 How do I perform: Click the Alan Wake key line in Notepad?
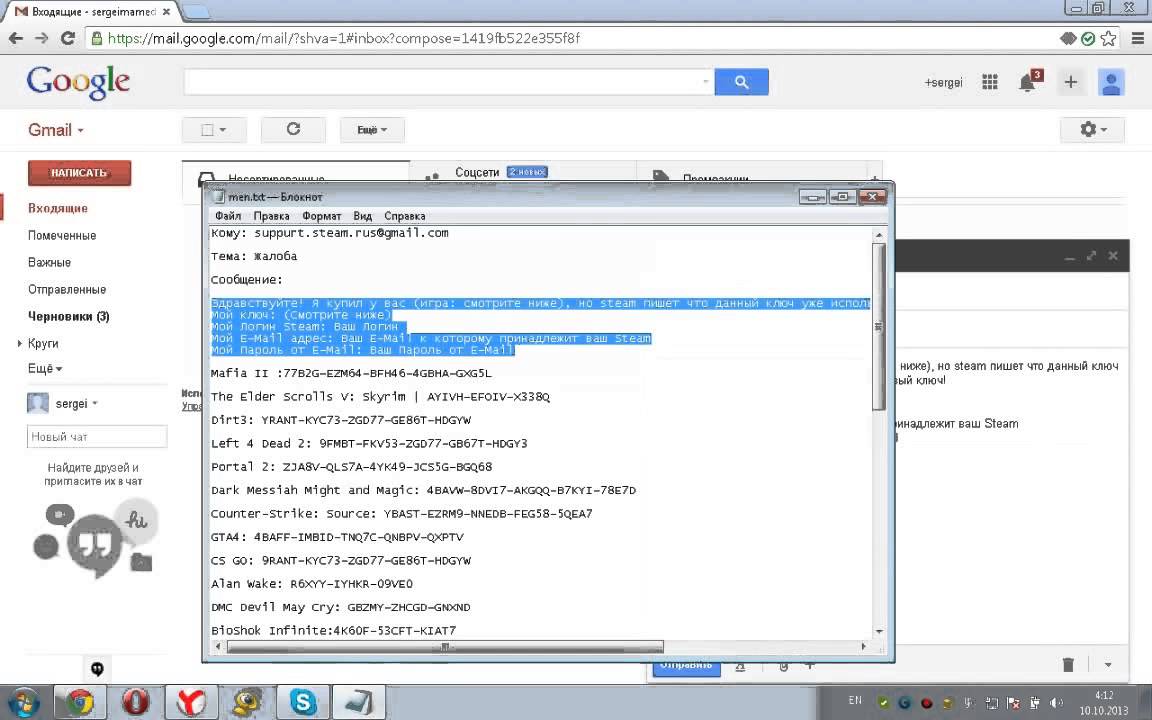click(x=312, y=584)
